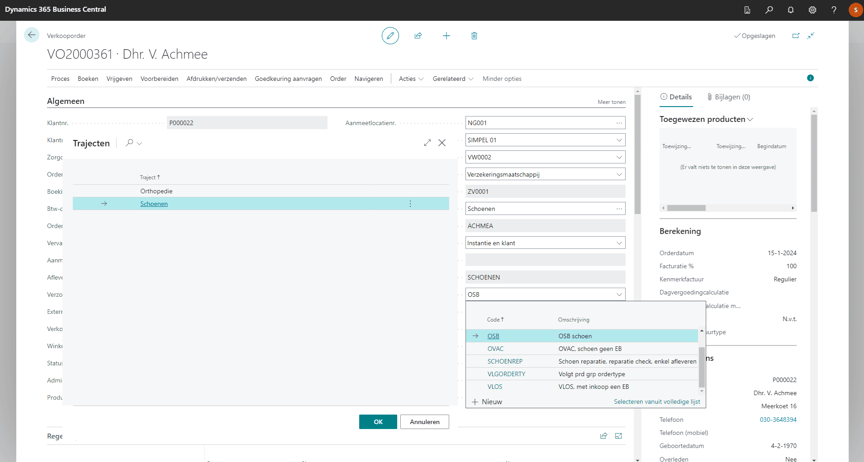Click the info circle icon at ribbon end

[x=810, y=78]
